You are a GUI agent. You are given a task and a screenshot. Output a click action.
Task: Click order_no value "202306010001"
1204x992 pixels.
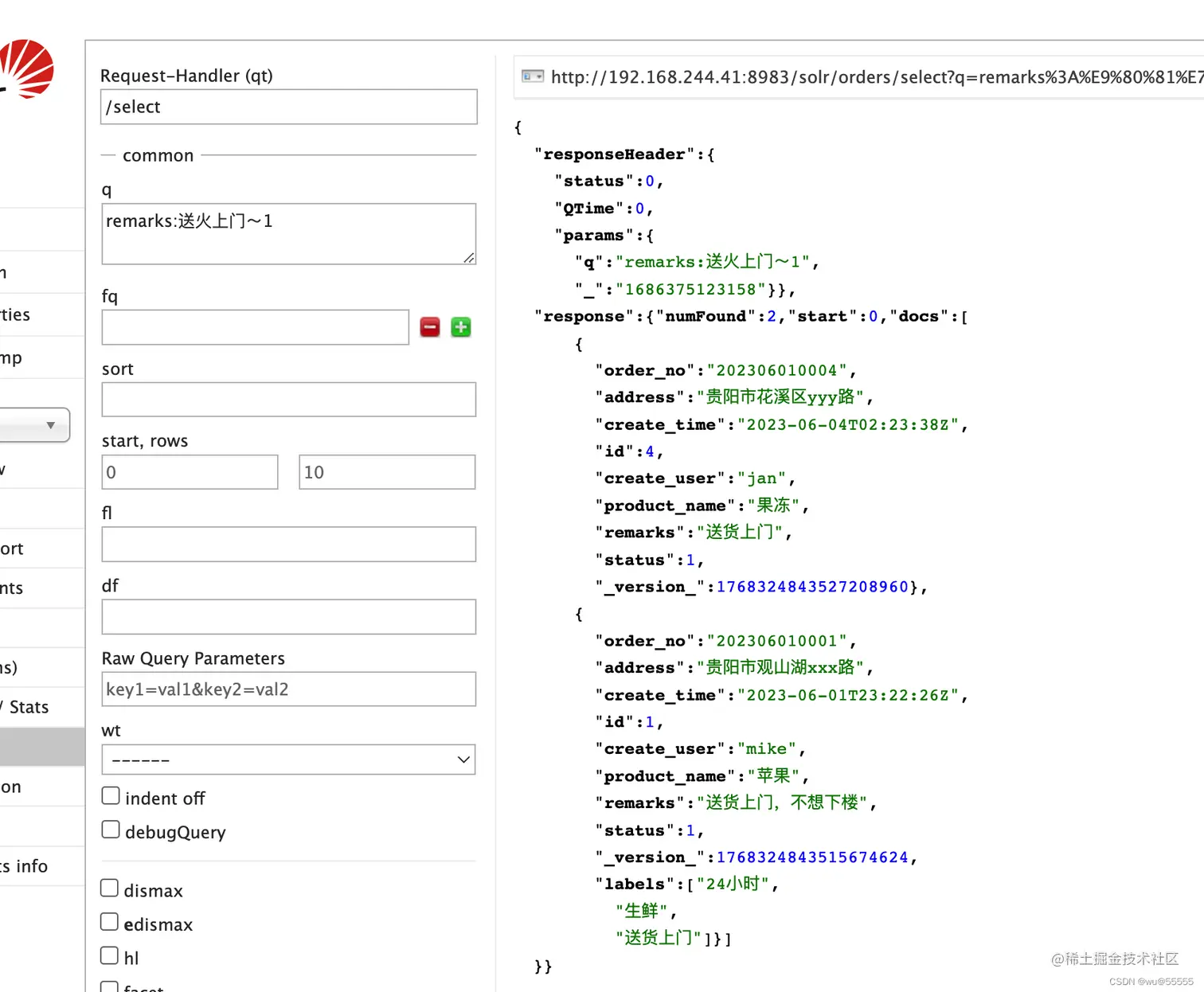[776, 641]
